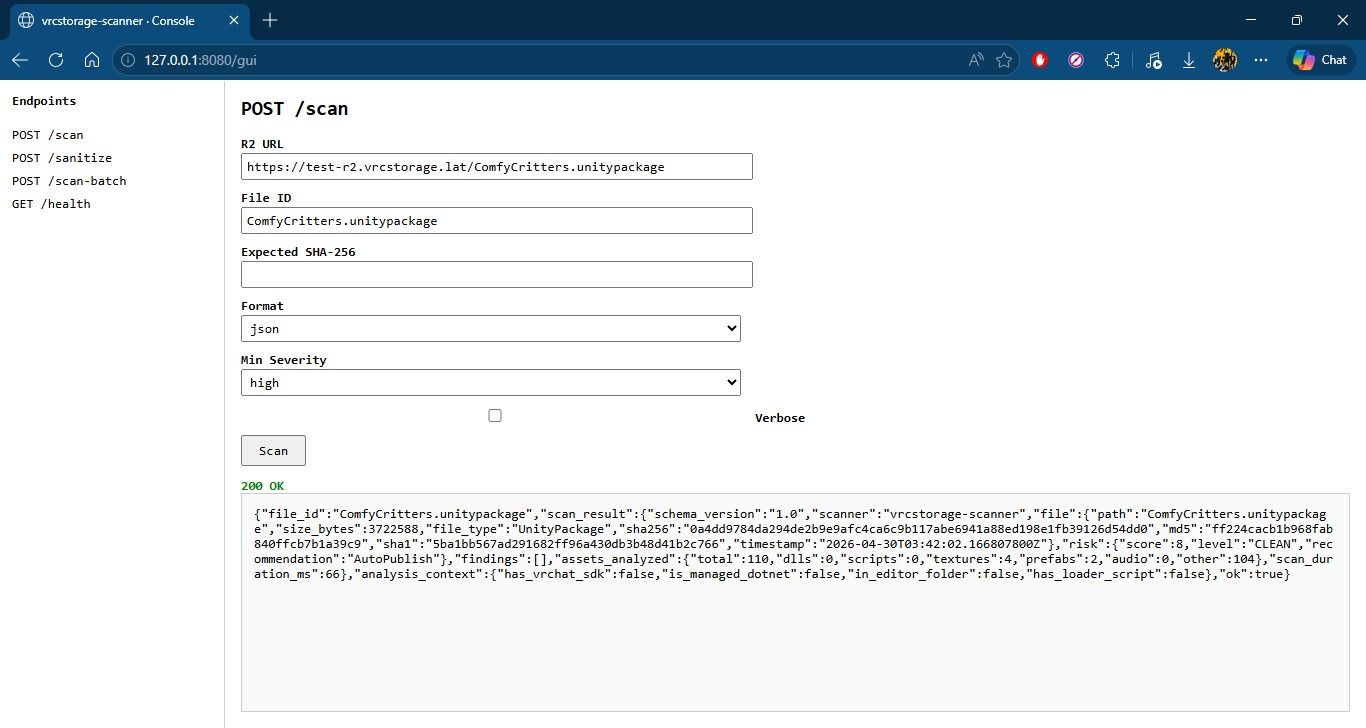The height and width of the screenshot is (728, 1366).
Task: Click the "File ID" field label
Action: [266, 198]
